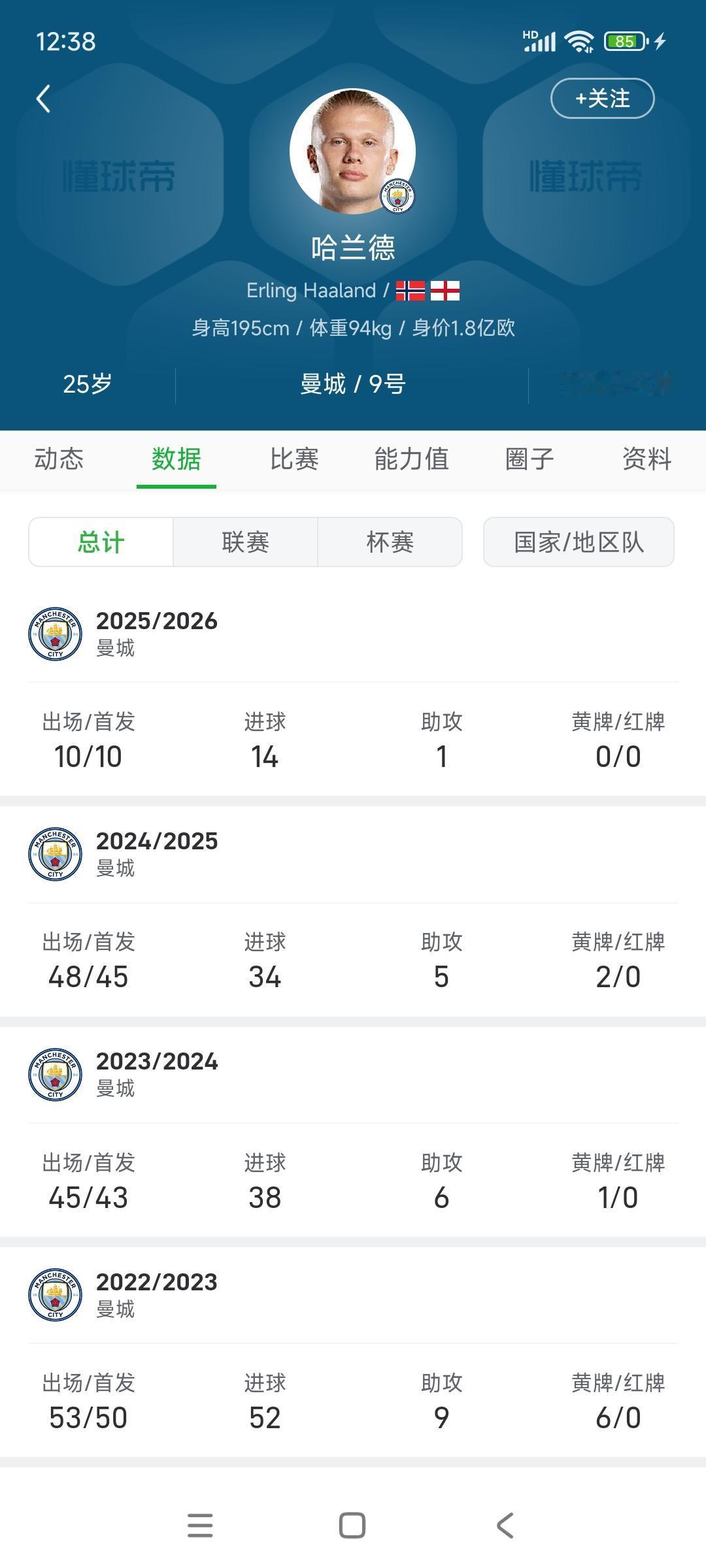Screen dimensions: 706x1568
Task: Switch to 国家/地区队 stats
Action: [x=579, y=542]
